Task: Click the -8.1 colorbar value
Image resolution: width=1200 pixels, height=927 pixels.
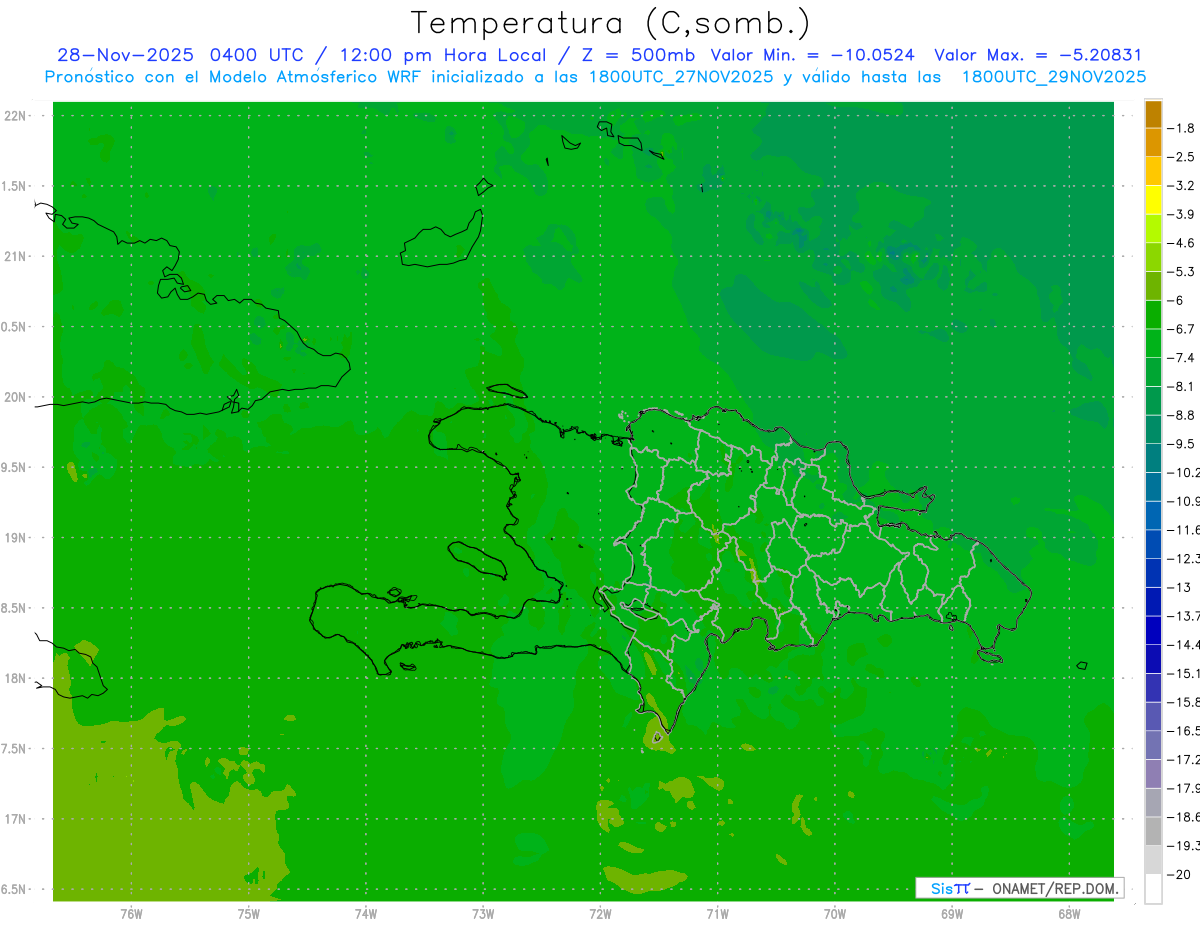Action: [x=1181, y=386]
